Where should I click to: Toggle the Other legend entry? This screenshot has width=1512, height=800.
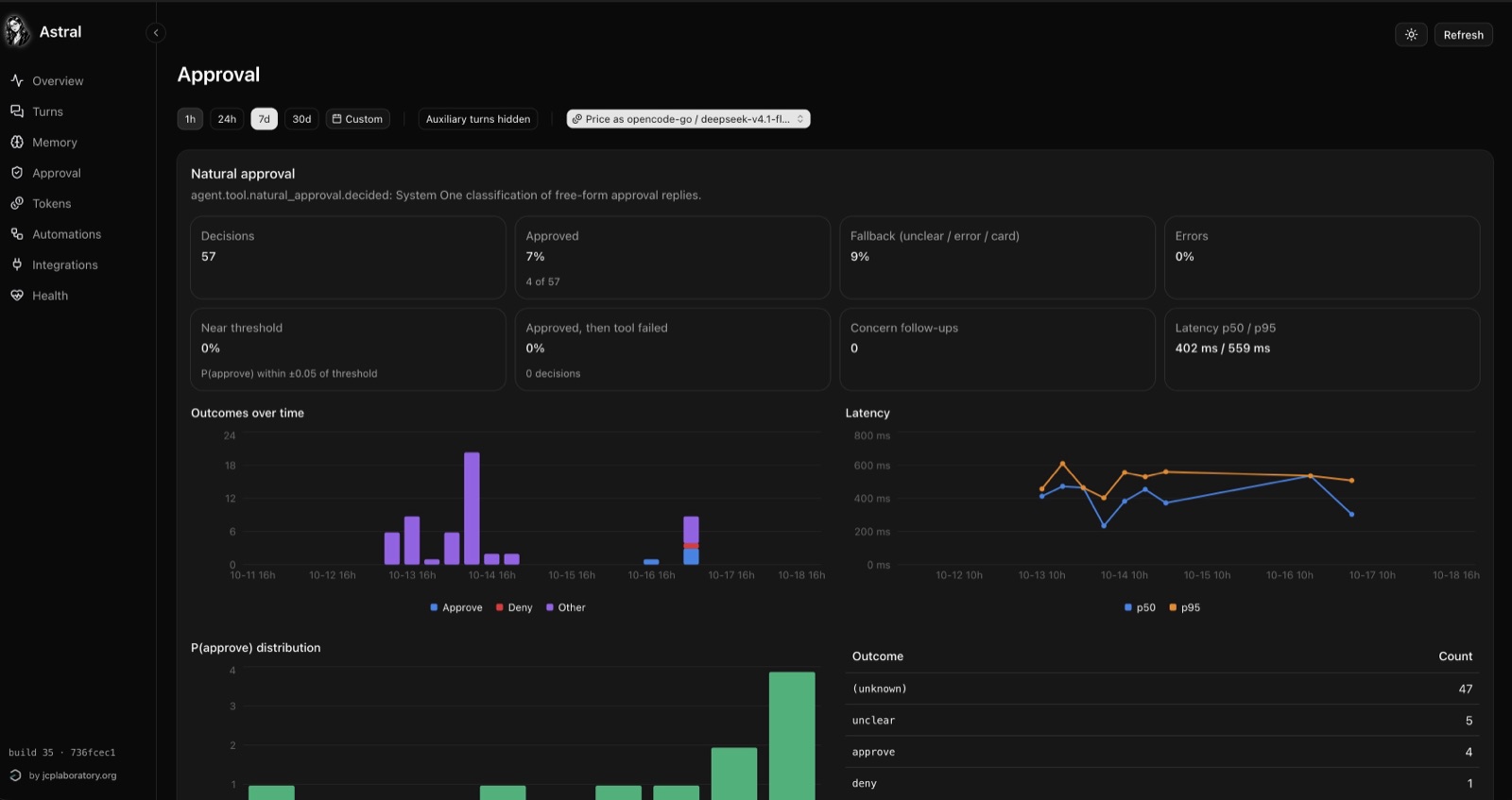click(565, 607)
